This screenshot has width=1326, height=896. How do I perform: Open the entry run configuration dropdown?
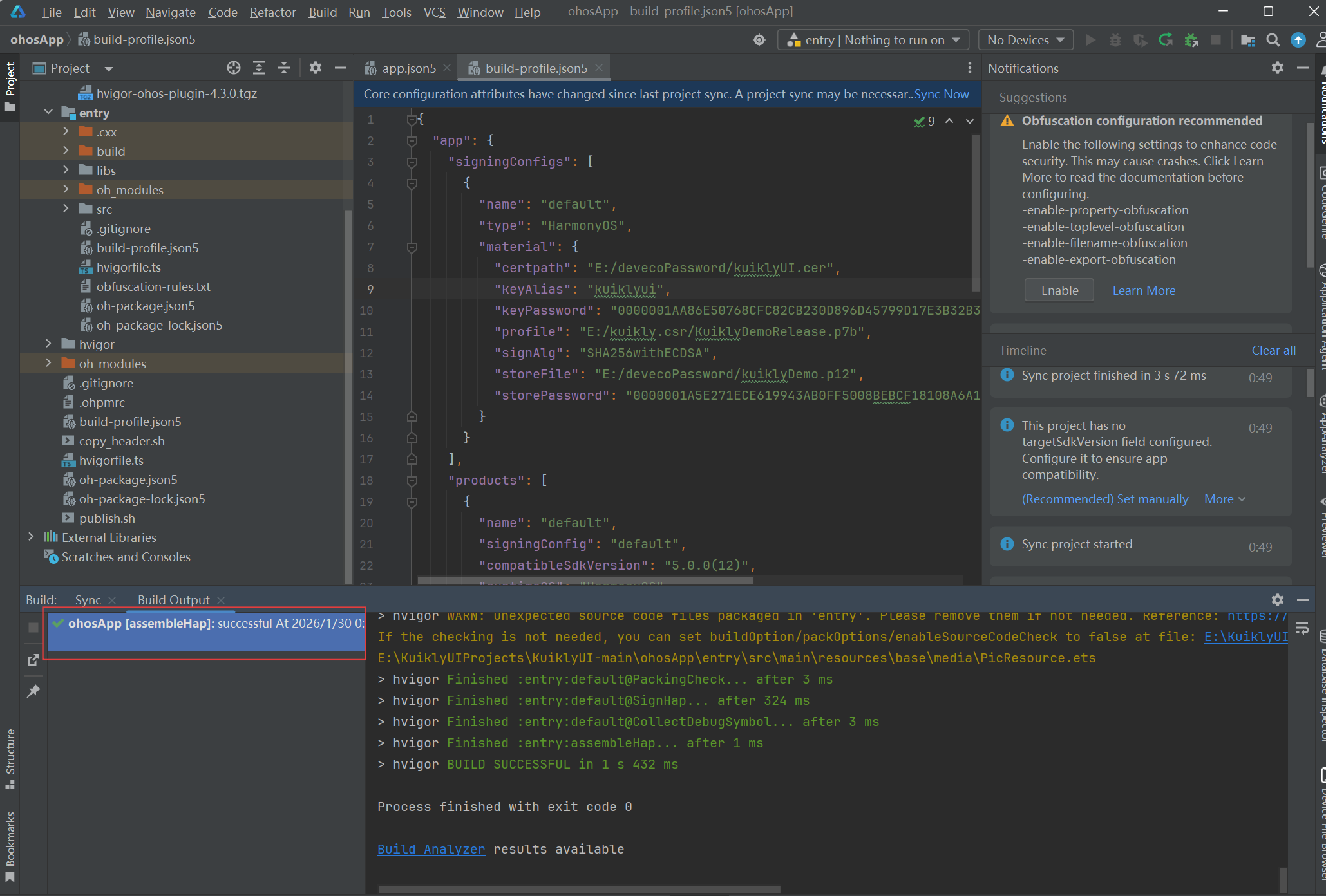(x=873, y=40)
